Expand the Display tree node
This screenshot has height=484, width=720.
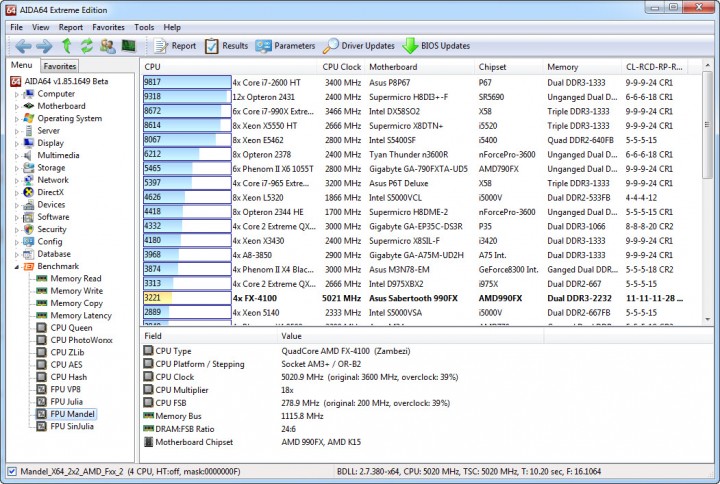point(17,144)
